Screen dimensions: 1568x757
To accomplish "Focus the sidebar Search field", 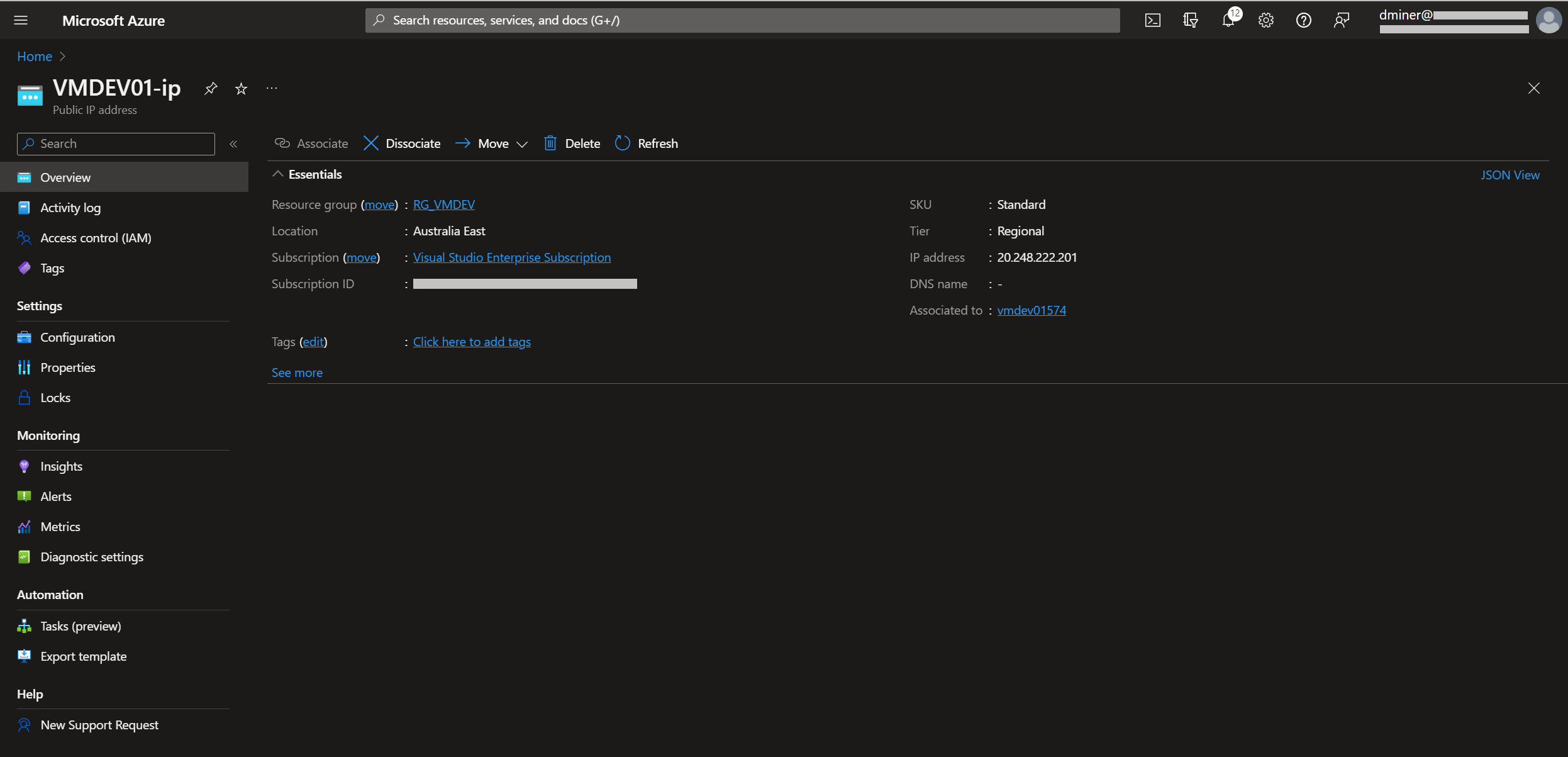I will (116, 143).
